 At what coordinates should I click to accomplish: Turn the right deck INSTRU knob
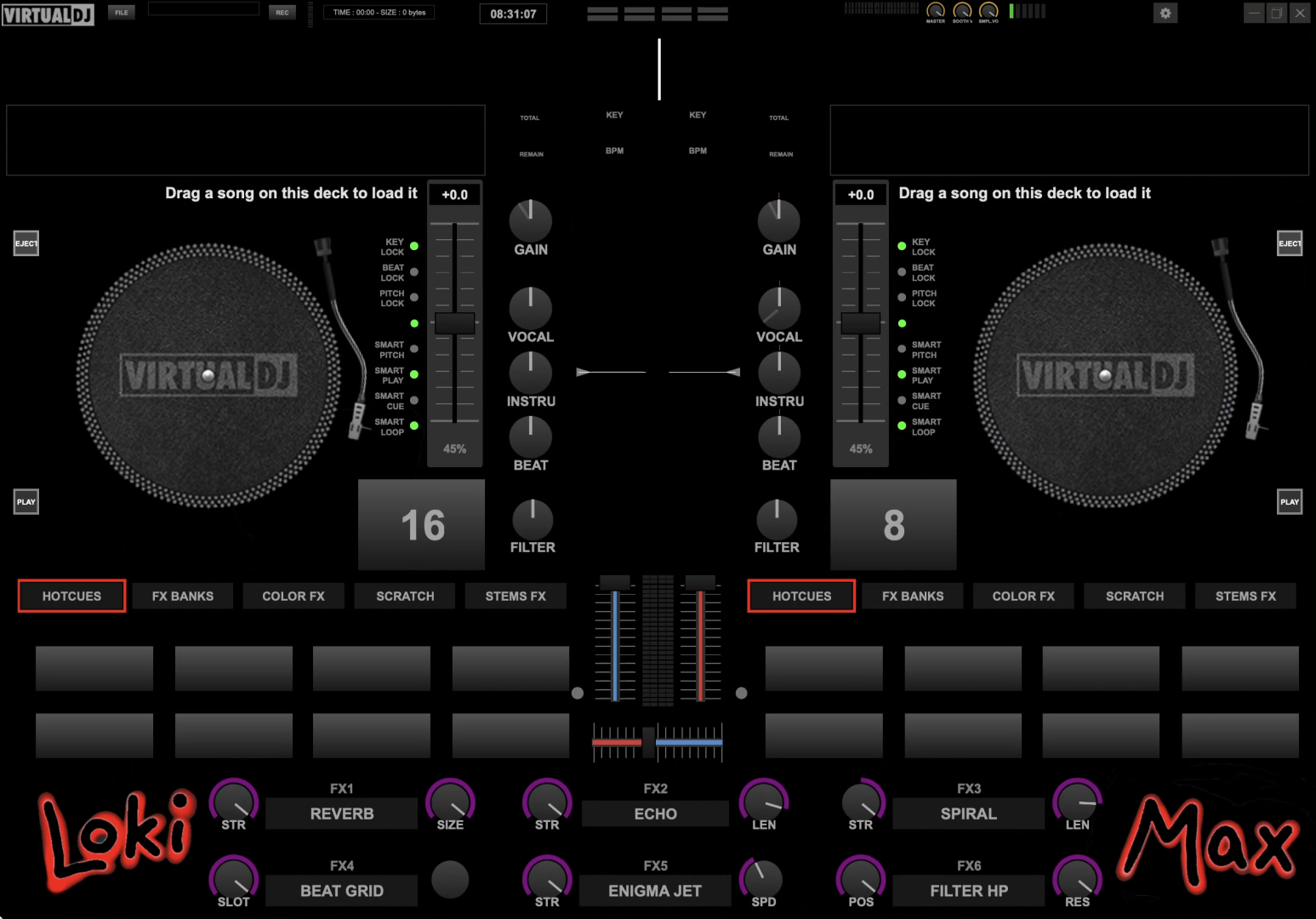(779, 373)
